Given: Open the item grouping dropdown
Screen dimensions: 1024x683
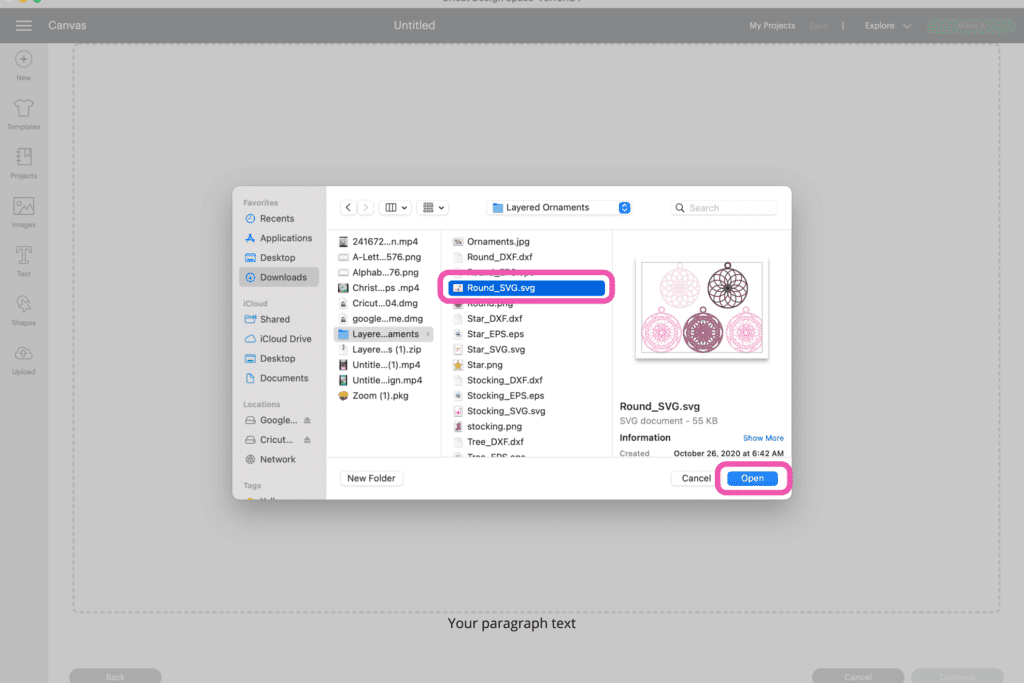Looking at the screenshot, I should (x=433, y=208).
